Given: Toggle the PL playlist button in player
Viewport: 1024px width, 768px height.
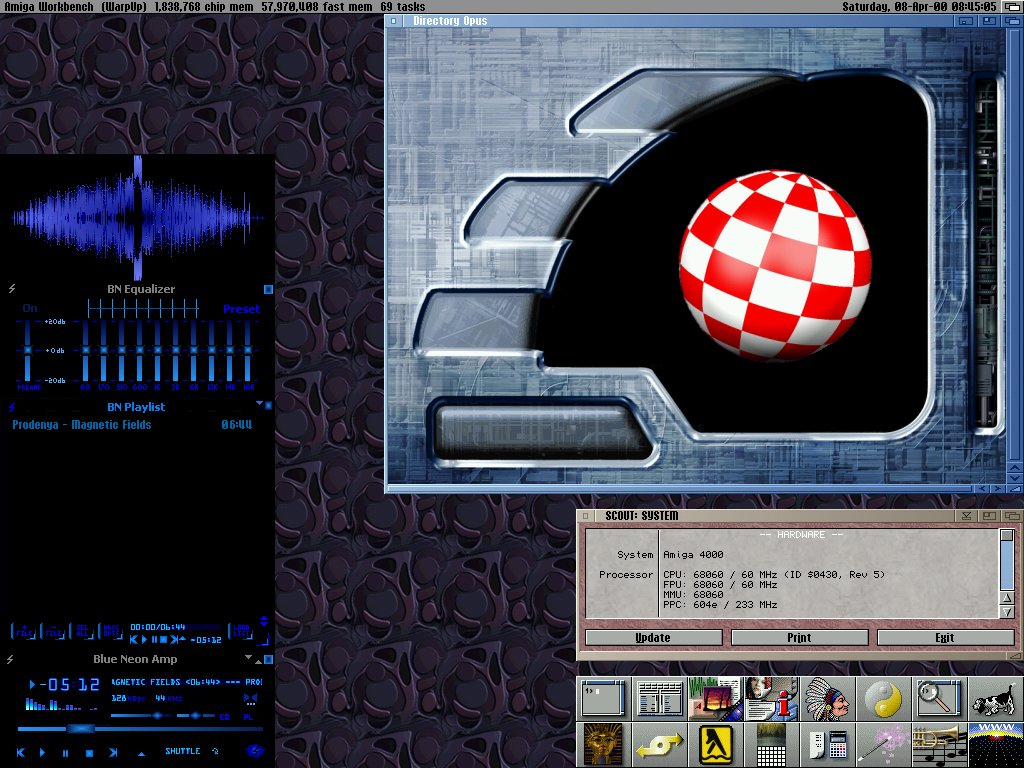Looking at the screenshot, I should click(x=247, y=716).
